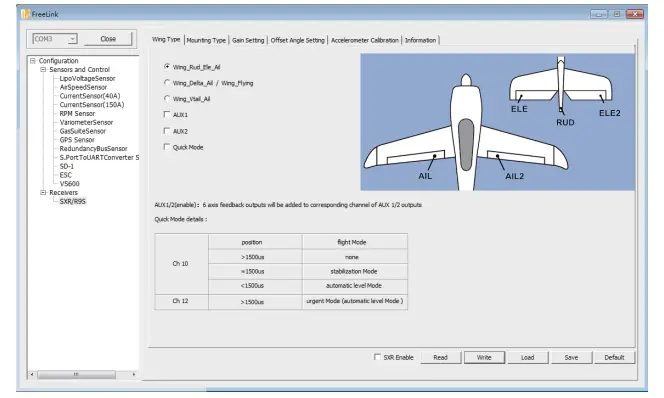Toggle the Quick Mode checkbox

click(x=167, y=147)
